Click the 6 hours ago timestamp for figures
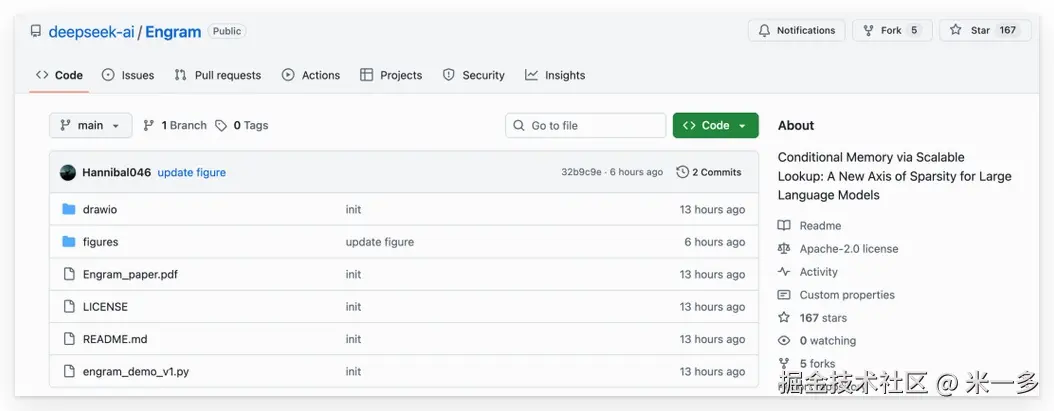This screenshot has width=1054, height=411. (x=715, y=242)
